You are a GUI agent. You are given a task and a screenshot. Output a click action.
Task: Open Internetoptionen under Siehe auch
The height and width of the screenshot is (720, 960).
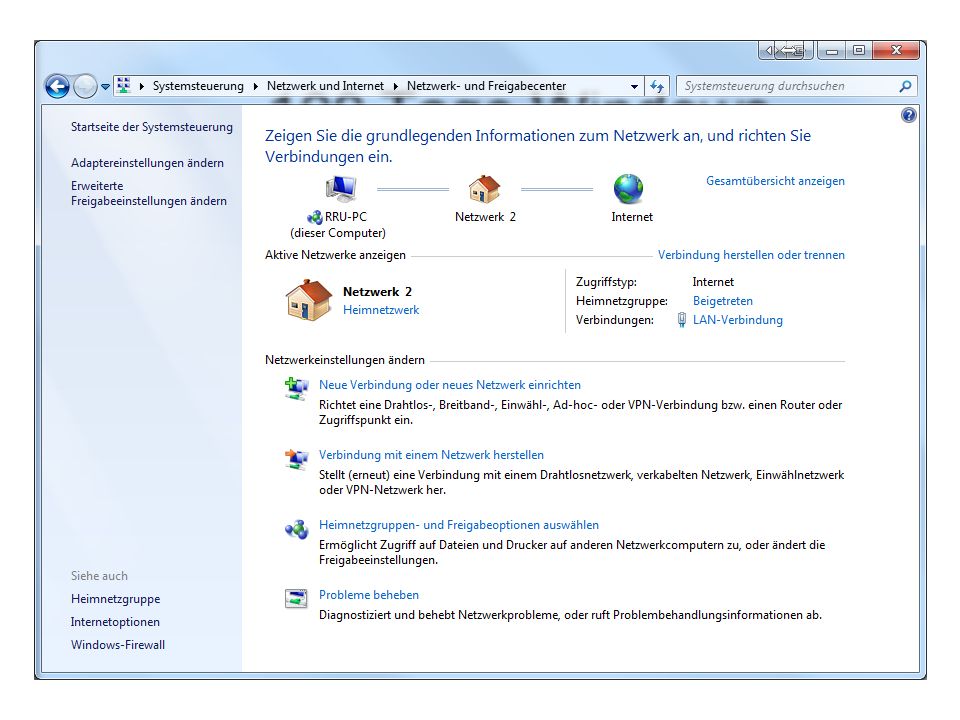coord(115,622)
